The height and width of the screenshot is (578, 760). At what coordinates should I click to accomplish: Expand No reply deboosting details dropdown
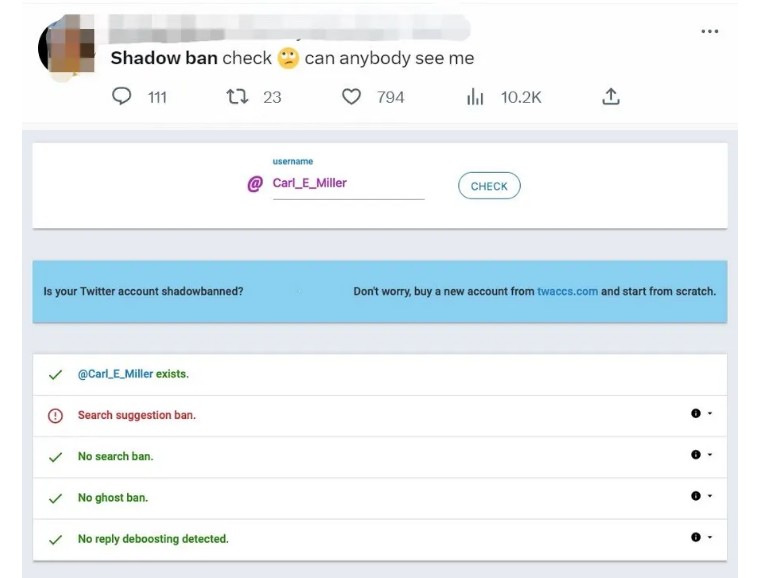pos(702,537)
